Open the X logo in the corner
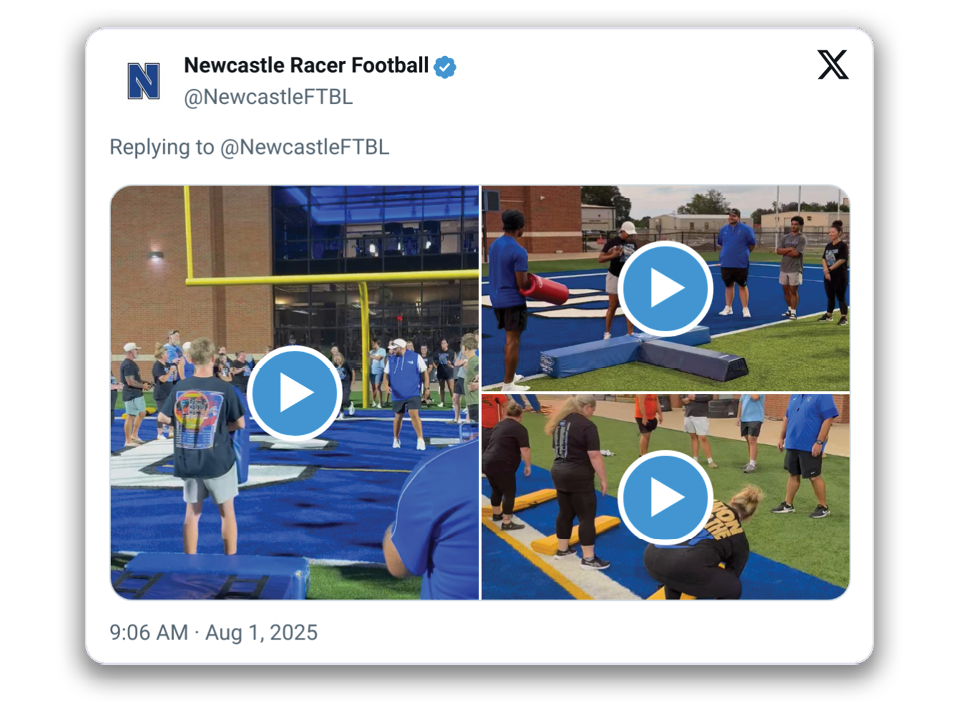This screenshot has height=715, width=959. click(832, 64)
